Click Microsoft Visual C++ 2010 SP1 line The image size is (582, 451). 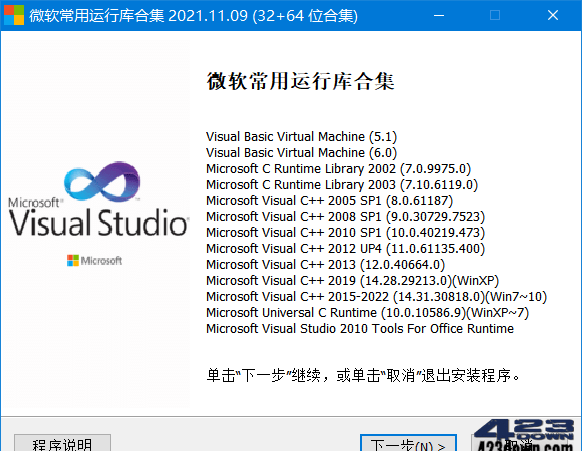coord(346,232)
